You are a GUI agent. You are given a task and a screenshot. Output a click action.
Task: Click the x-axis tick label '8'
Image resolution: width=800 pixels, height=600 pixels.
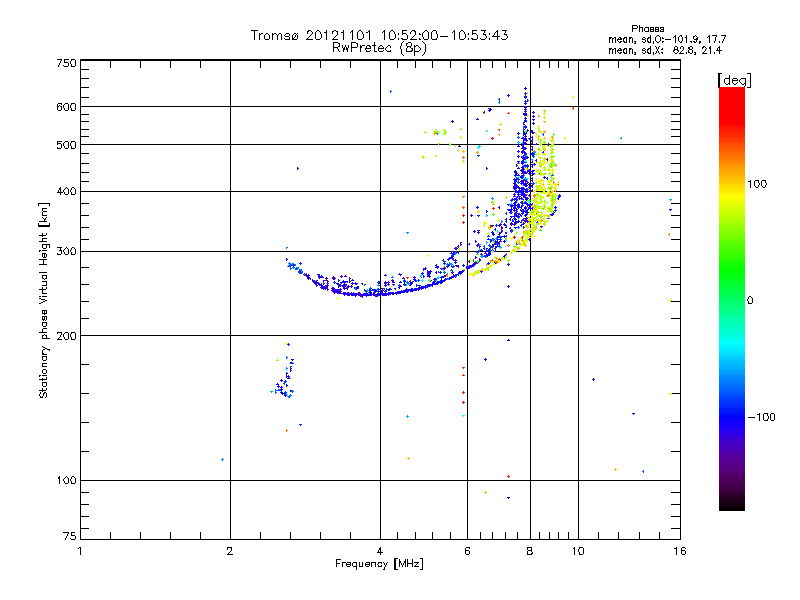[530, 551]
